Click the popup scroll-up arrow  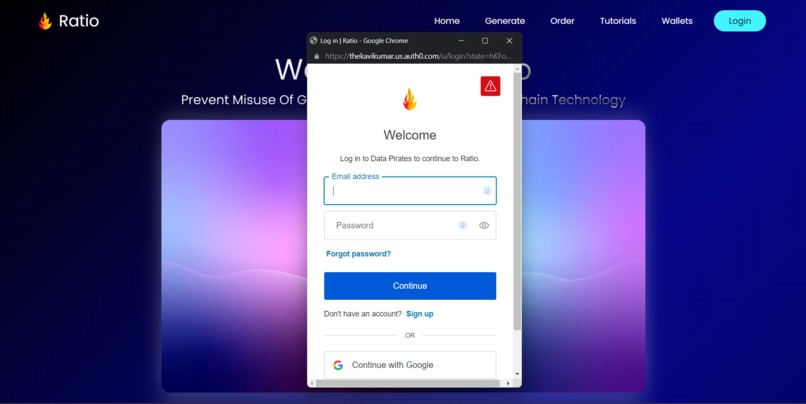point(517,69)
